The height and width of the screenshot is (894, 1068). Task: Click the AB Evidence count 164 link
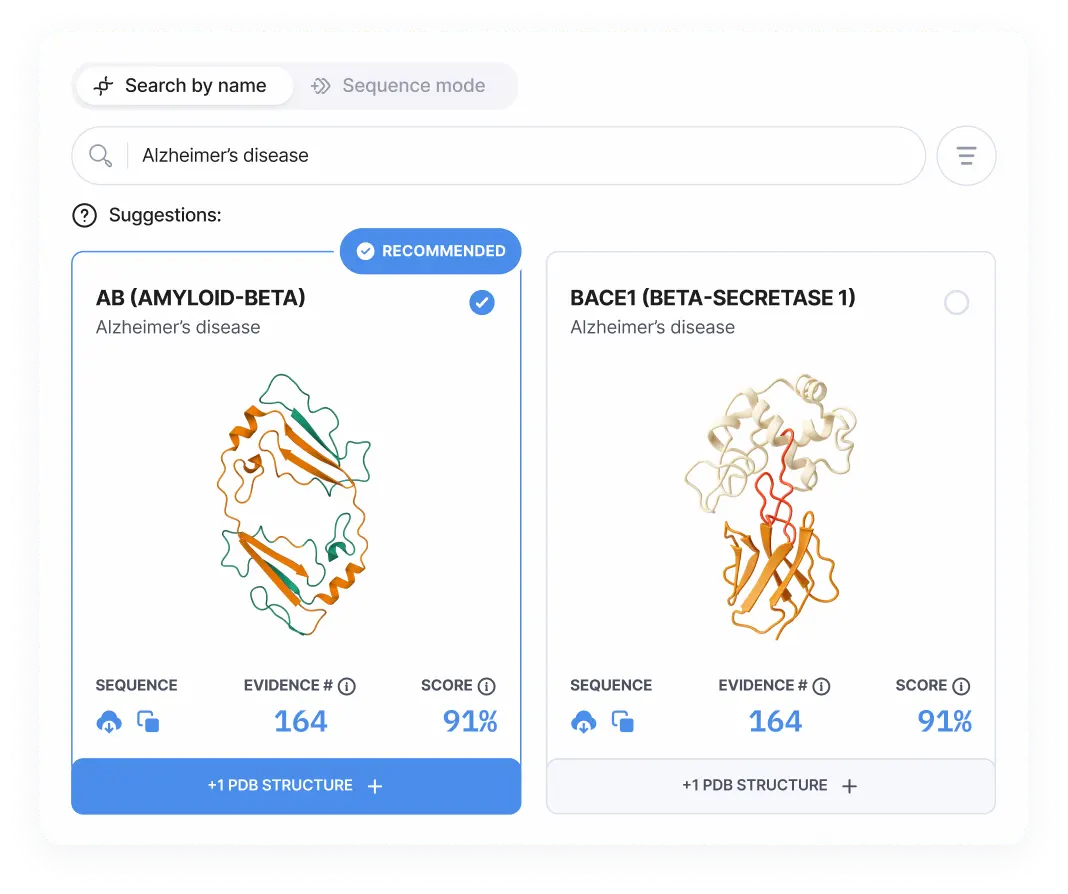pos(300,720)
